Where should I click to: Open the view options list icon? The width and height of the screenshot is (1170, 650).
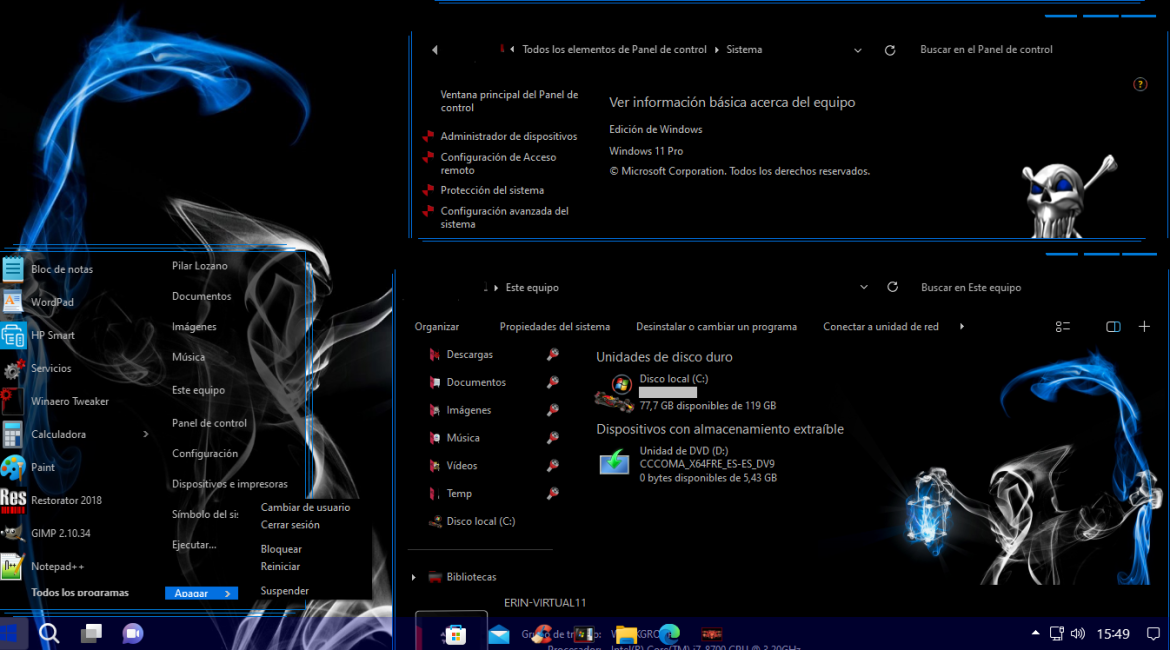pyautogui.click(x=1063, y=327)
